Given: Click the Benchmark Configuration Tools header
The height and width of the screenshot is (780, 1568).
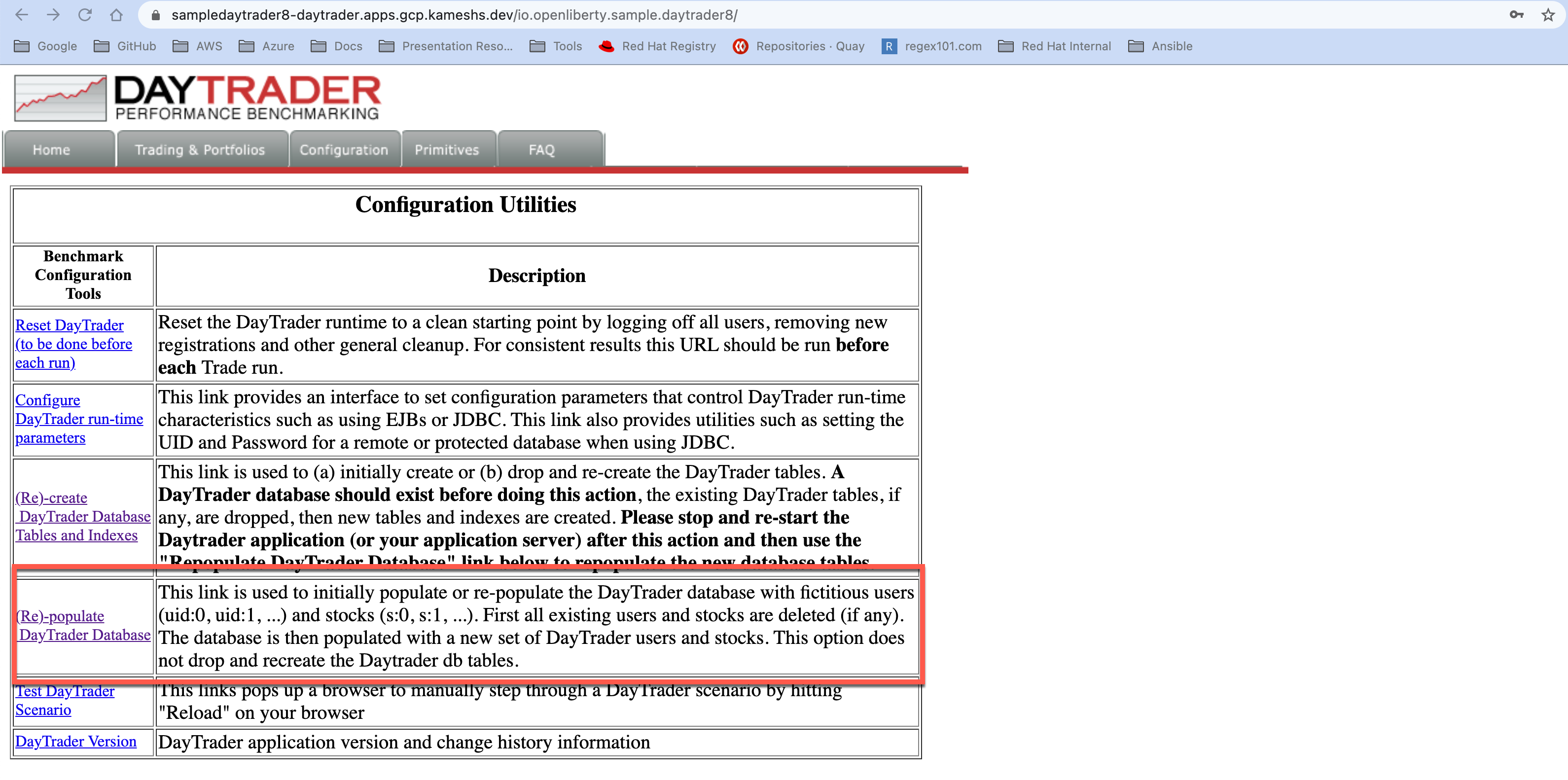Looking at the screenshot, I should (83, 275).
